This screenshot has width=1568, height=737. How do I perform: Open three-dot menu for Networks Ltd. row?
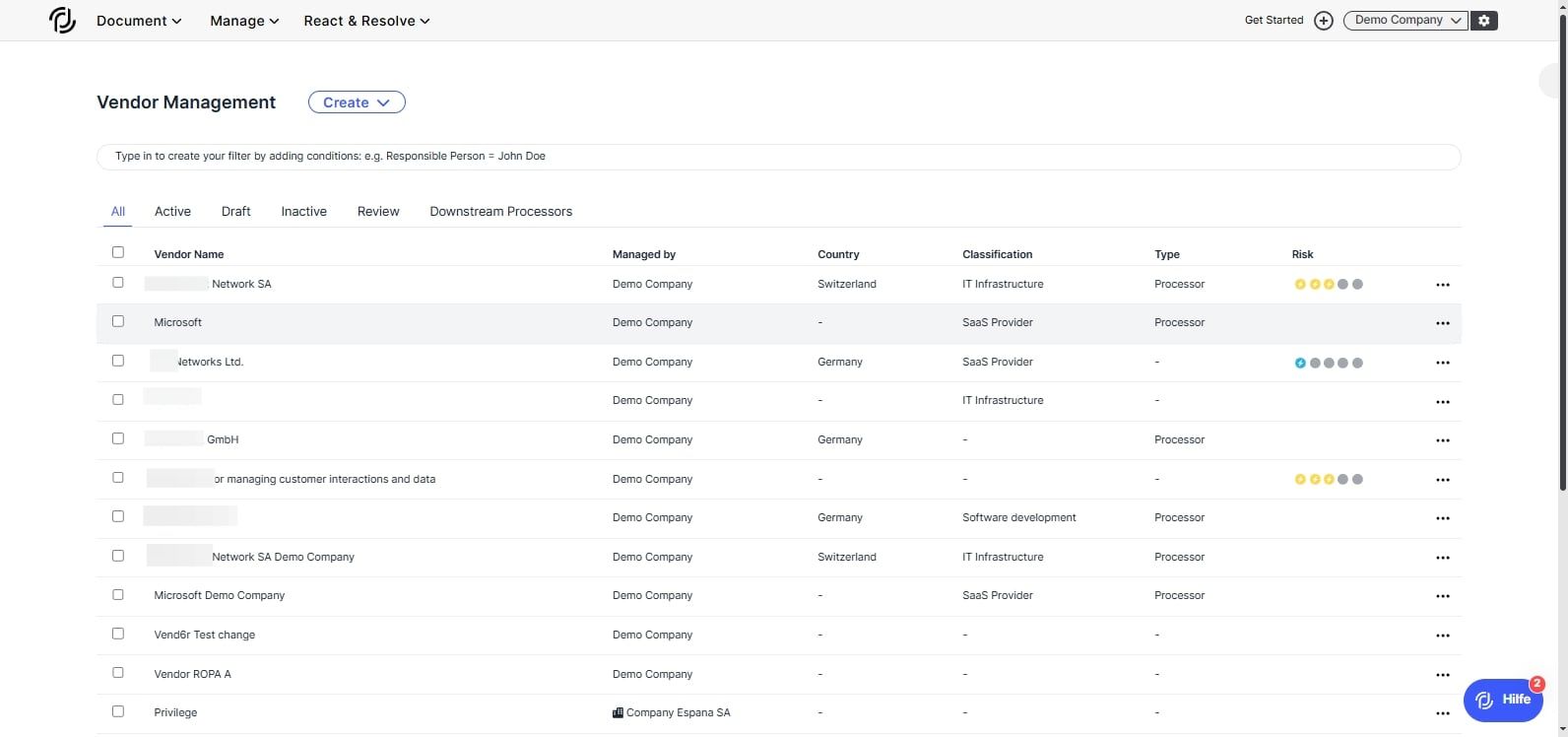pyautogui.click(x=1443, y=363)
